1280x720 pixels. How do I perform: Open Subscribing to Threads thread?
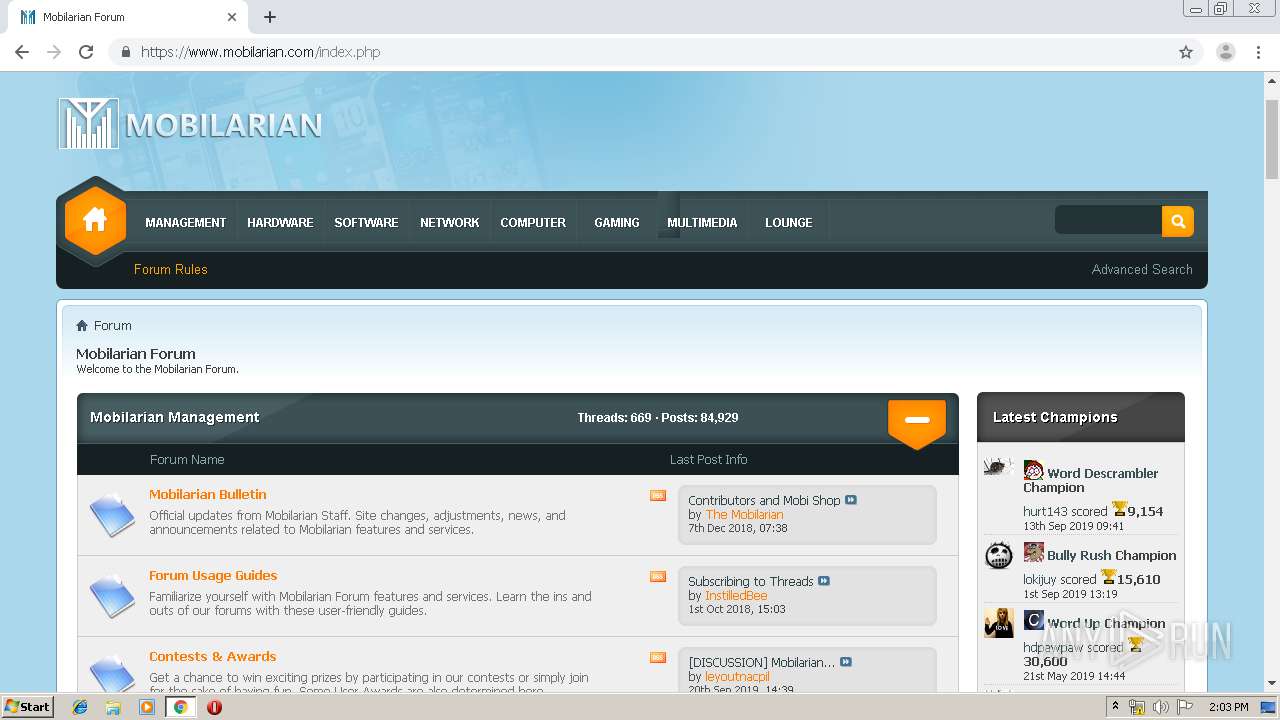click(x=751, y=581)
